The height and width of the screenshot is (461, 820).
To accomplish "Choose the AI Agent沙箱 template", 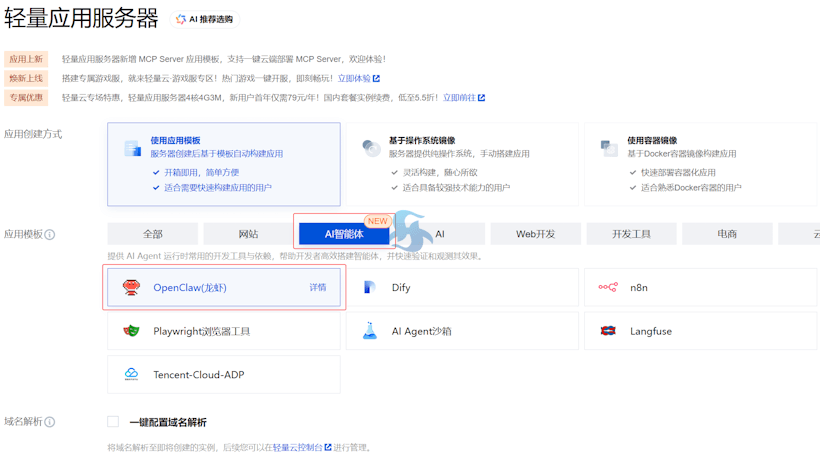I will [462, 331].
